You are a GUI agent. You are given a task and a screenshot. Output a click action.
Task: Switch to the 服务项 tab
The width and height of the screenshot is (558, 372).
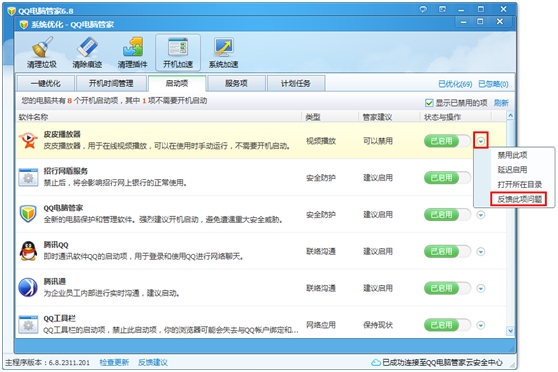click(x=236, y=84)
